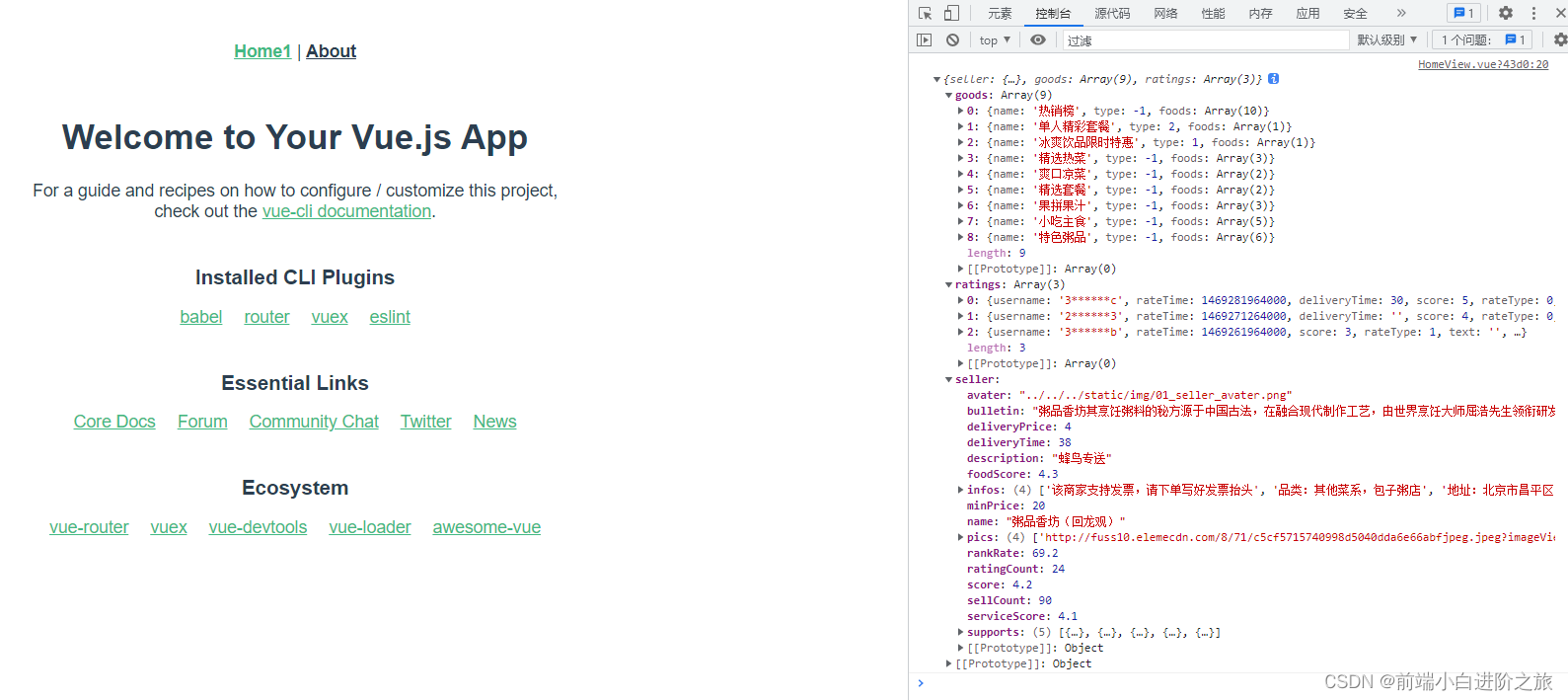Viewport: 1568px width, 700px height.
Task: Open DevTools settings gear icon
Action: coord(1506,13)
